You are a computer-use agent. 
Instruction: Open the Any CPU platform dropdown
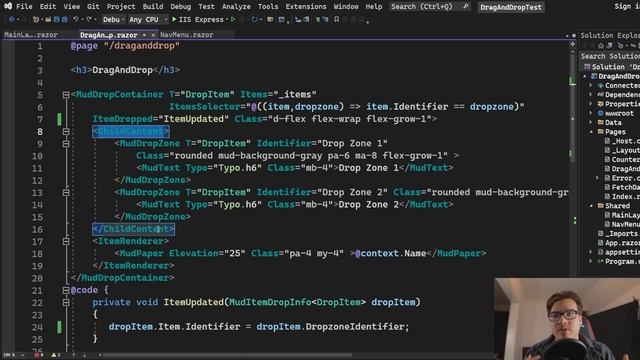coord(148,19)
